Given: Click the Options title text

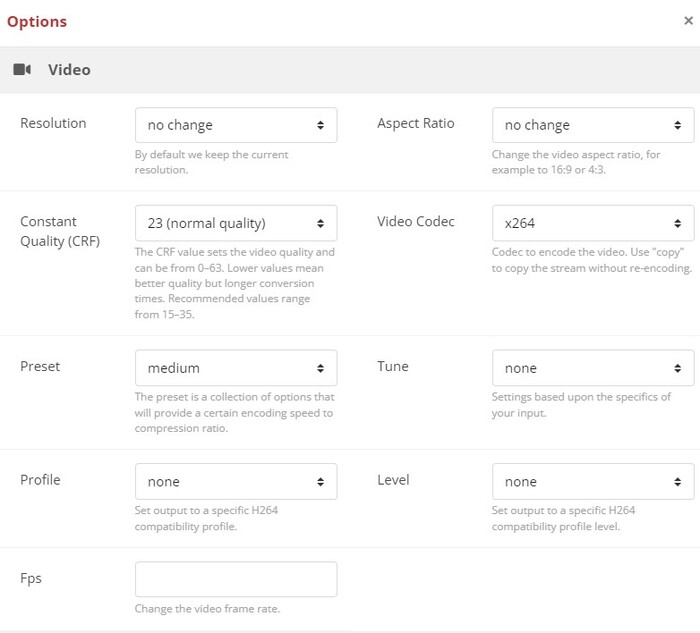Looking at the screenshot, I should point(37,21).
